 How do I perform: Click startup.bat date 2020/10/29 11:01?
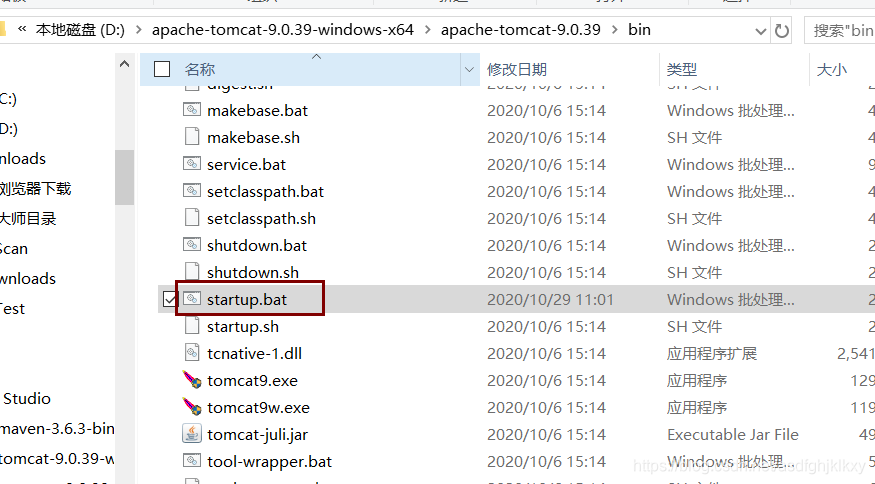550,300
